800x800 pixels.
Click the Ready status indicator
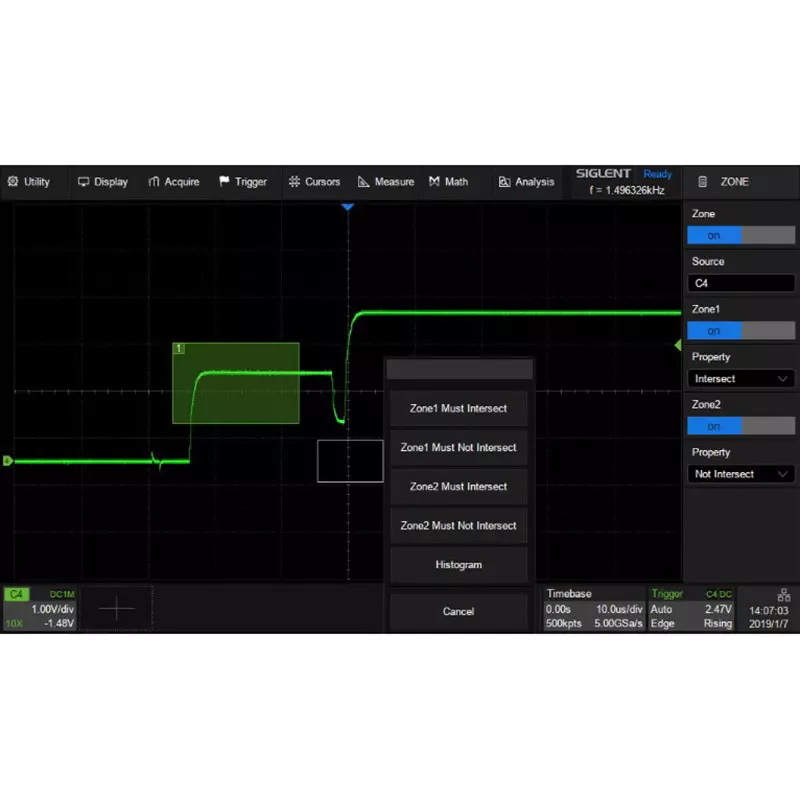(x=657, y=174)
